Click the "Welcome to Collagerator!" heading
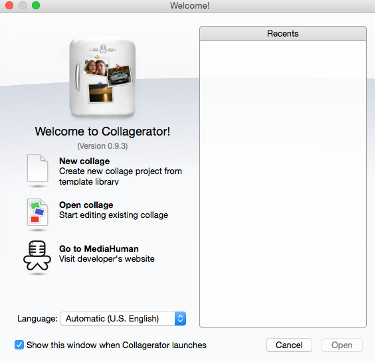The height and width of the screenshot is (361, 375). click(x=102, y=131)
